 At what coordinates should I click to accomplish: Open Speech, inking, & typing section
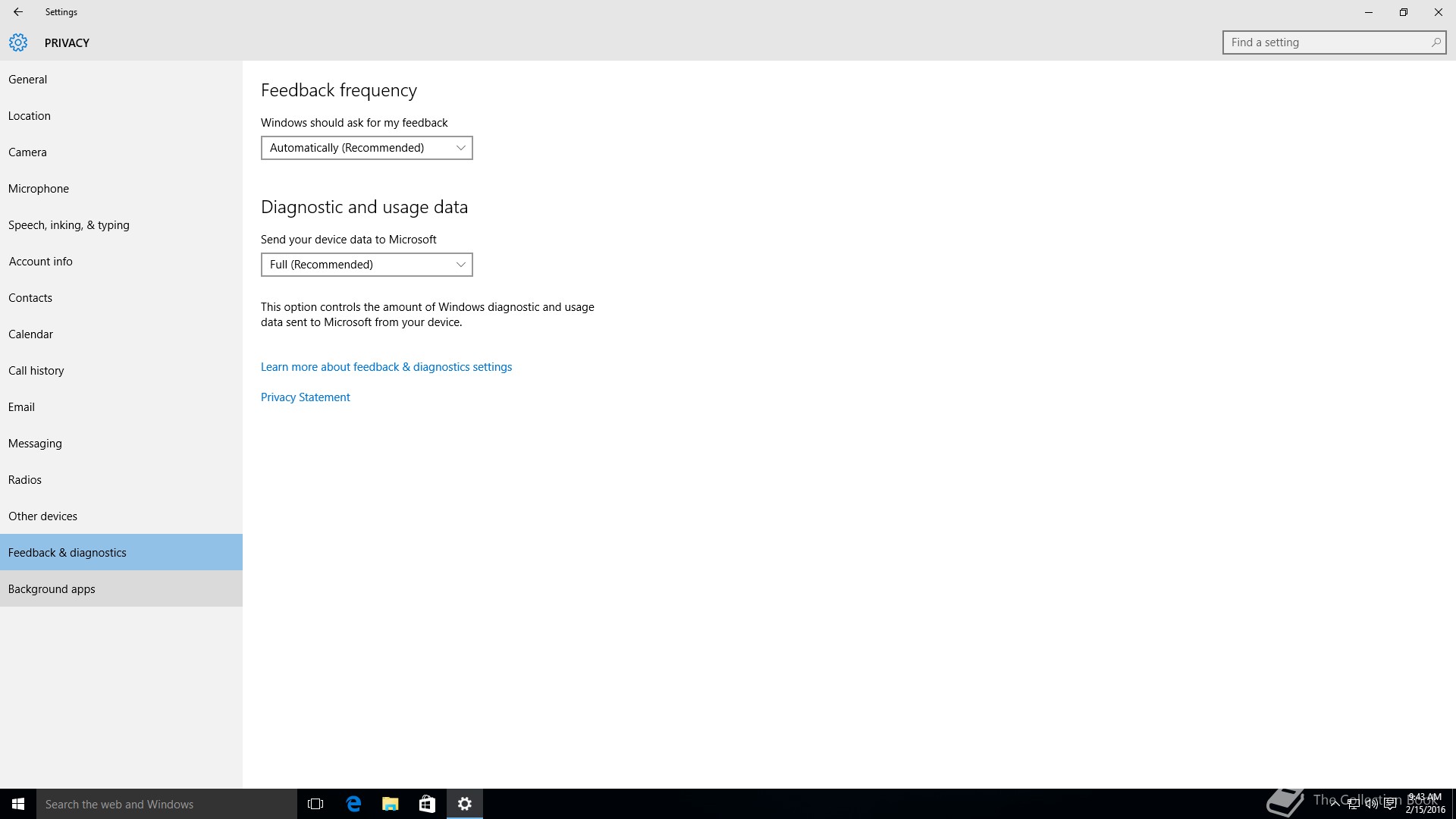[69, 225]
